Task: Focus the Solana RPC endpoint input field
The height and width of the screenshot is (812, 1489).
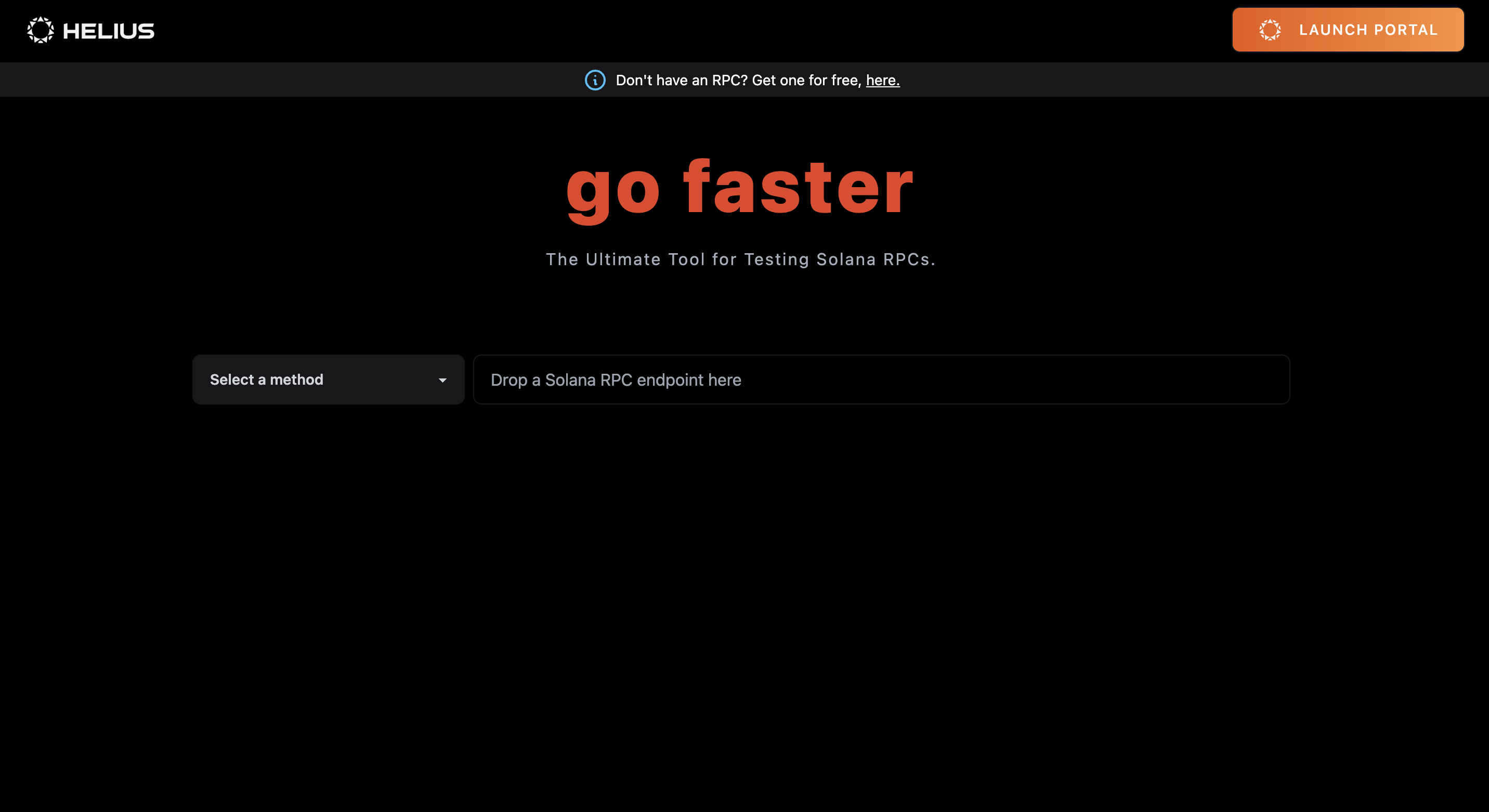Action: click(x=880, y=379)
